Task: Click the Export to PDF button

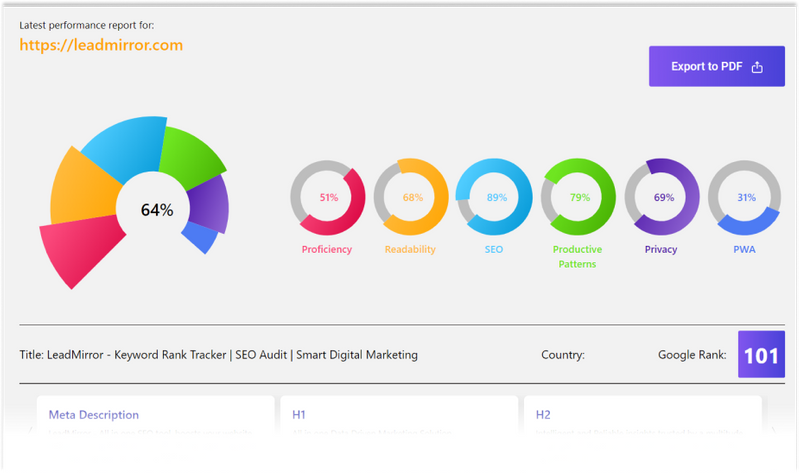Action: (x=716, y=67)
